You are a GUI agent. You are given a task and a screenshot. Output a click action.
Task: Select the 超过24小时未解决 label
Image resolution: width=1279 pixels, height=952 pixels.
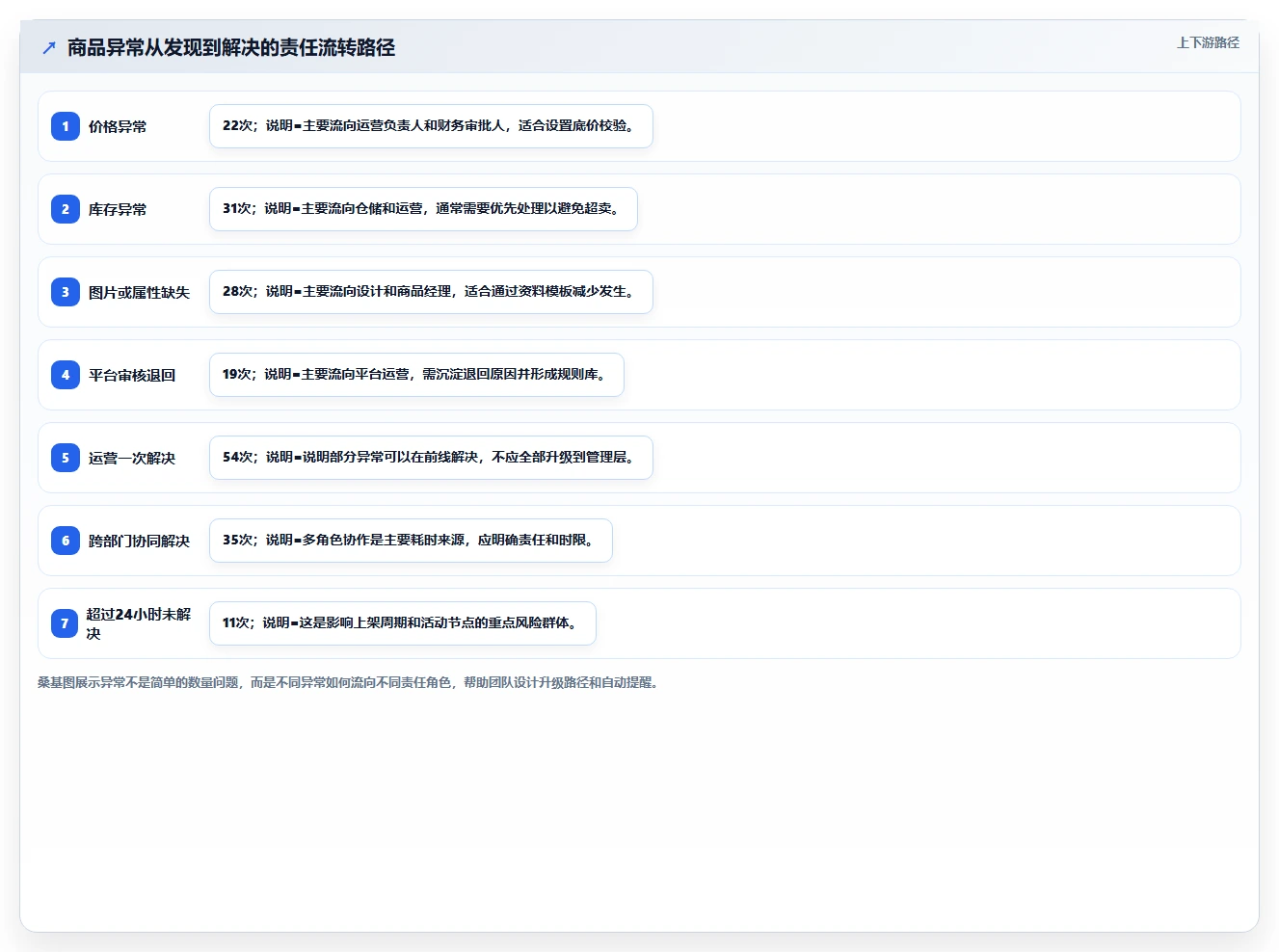(x=139, y=623)
